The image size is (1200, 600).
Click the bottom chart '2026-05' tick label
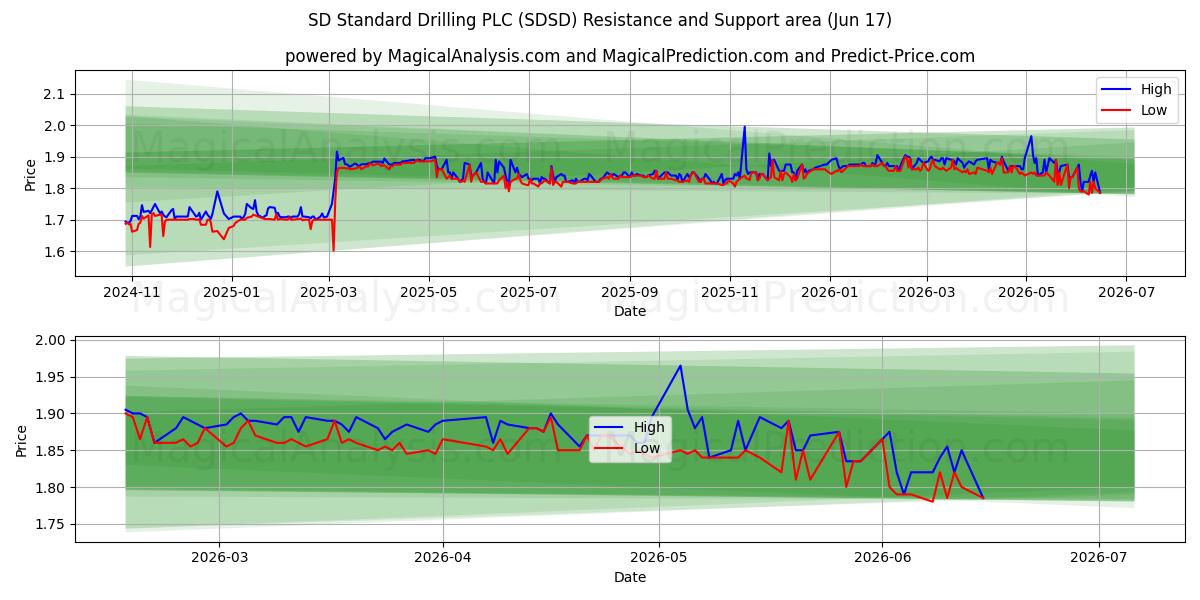tap(659, 559)
